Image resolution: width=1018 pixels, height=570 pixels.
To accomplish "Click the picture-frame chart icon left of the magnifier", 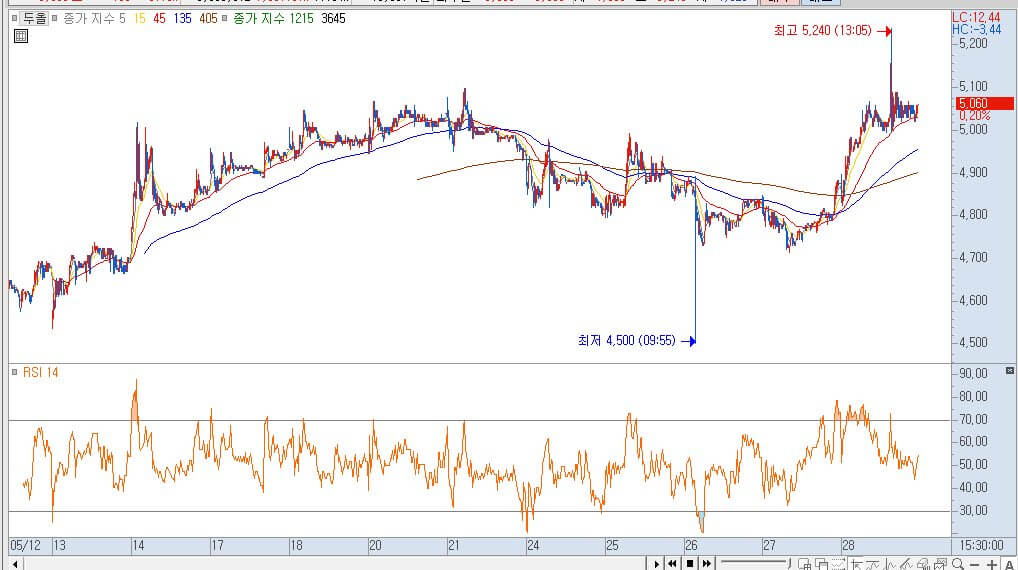I will (x=939, y=564).
